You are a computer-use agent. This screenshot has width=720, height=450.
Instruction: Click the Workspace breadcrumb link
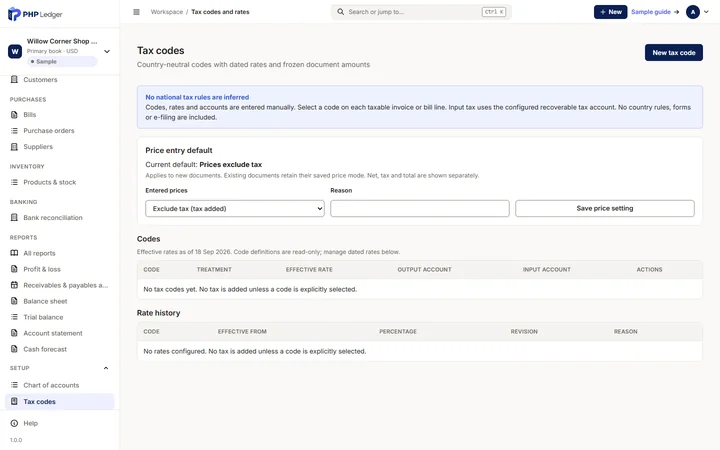tap(167, 12)
